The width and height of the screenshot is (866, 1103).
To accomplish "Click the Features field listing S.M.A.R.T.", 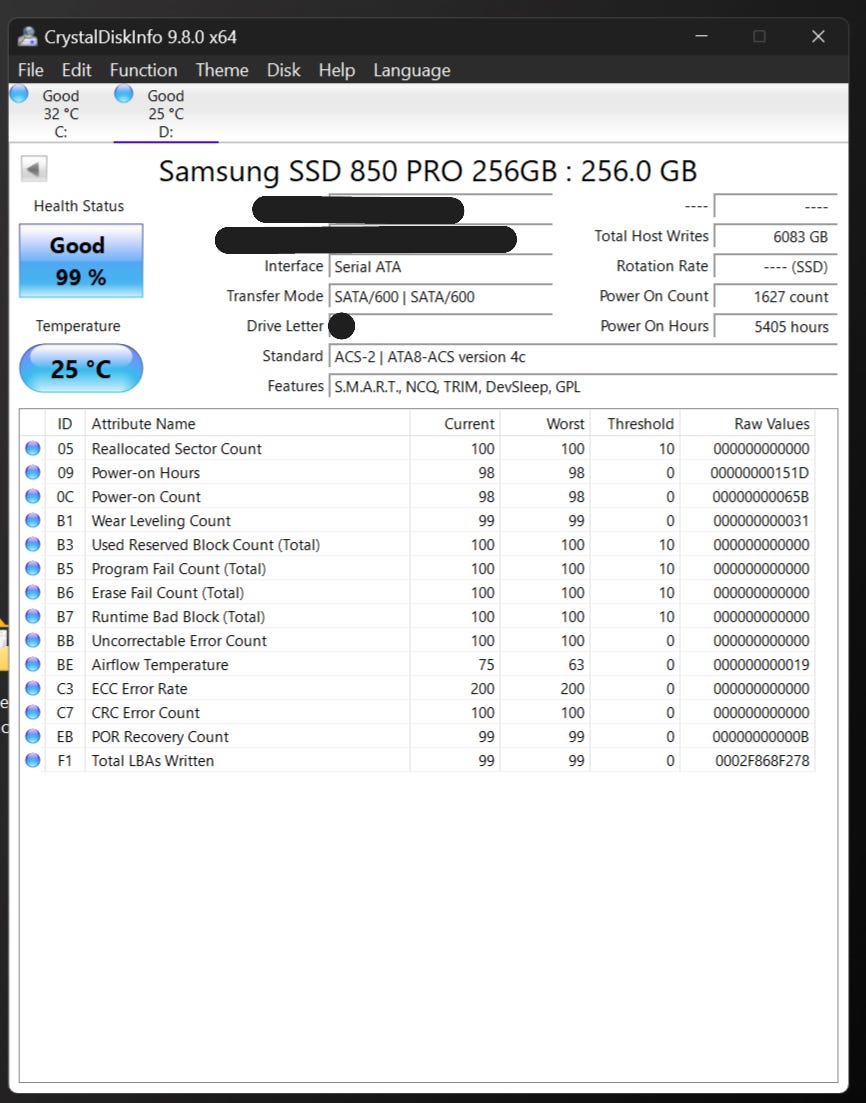I will (583, 387).
